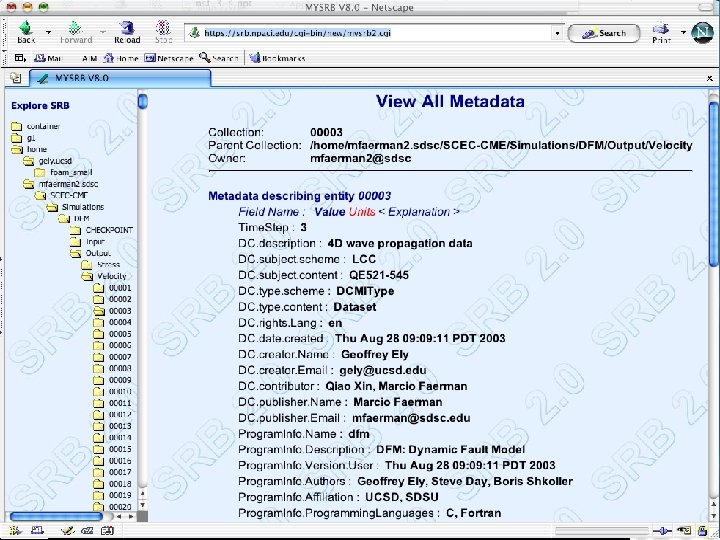The height and width of the screenshot is (540, 720).
Task: Open Mail from the personal toolbar
Action: pyautogui.click(x=48, y=58)
